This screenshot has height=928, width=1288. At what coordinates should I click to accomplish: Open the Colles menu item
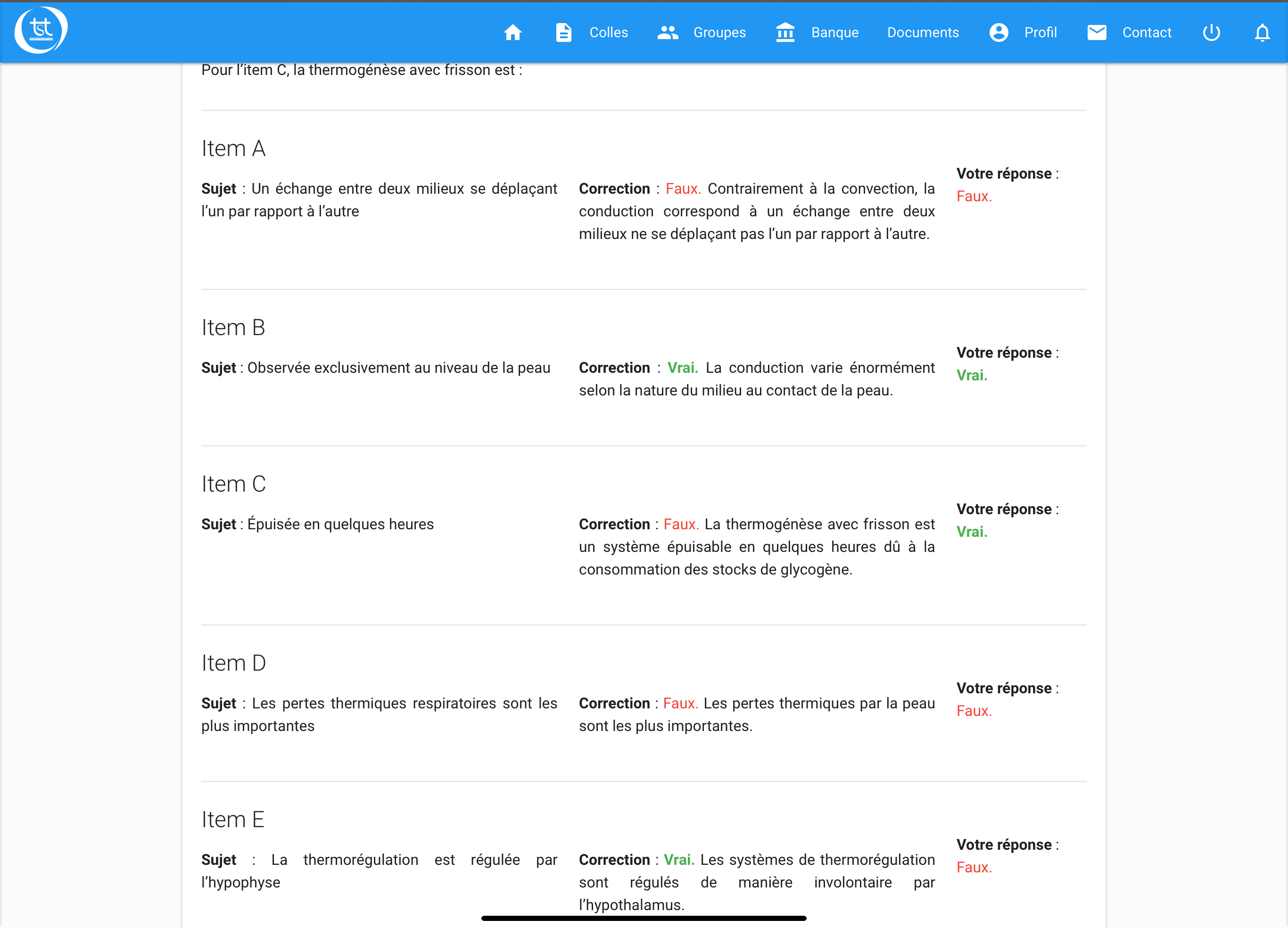(x=608, y=33)
